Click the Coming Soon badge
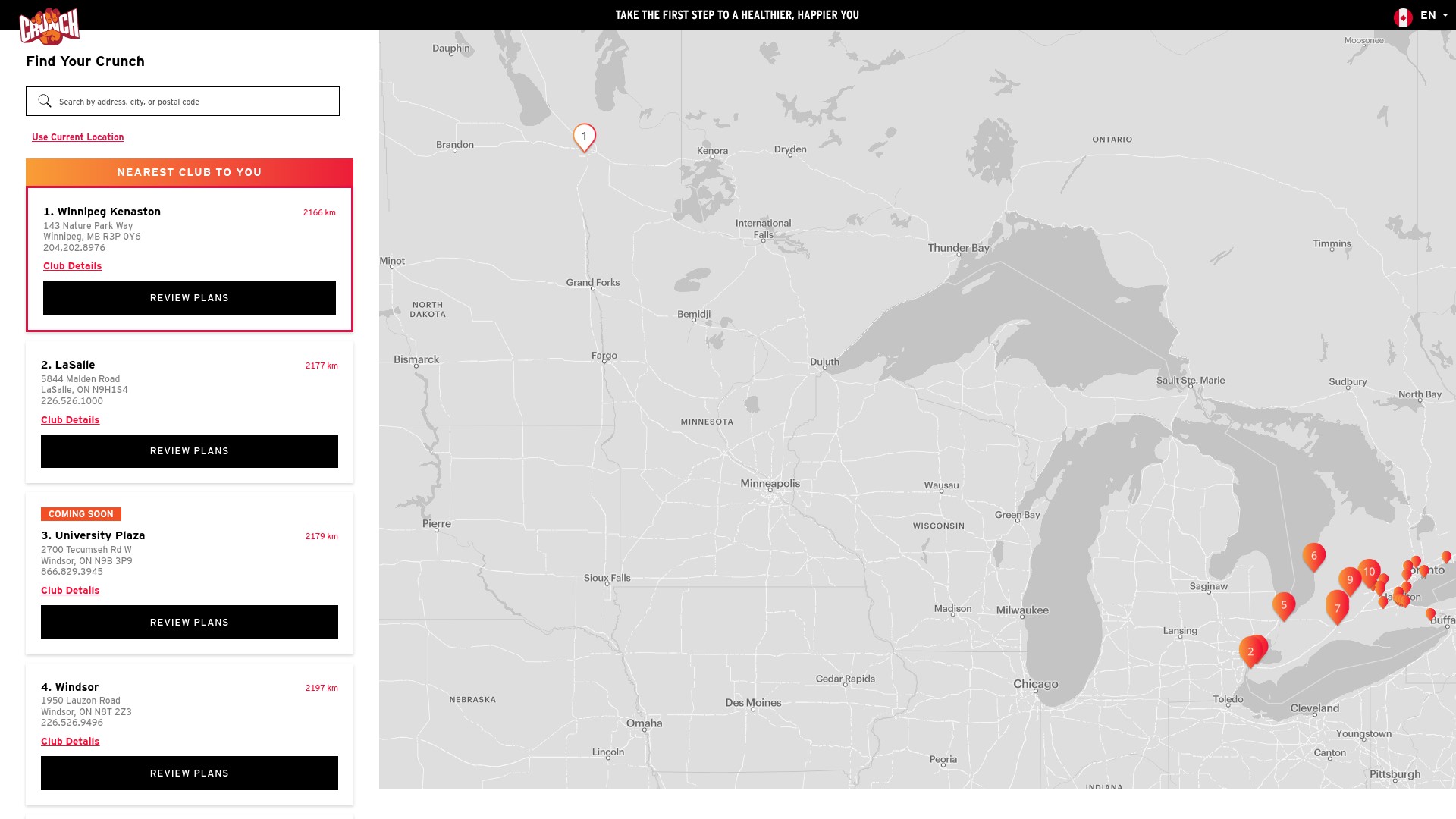Viewport: 1456px width, 819px height. click(81, 514)
